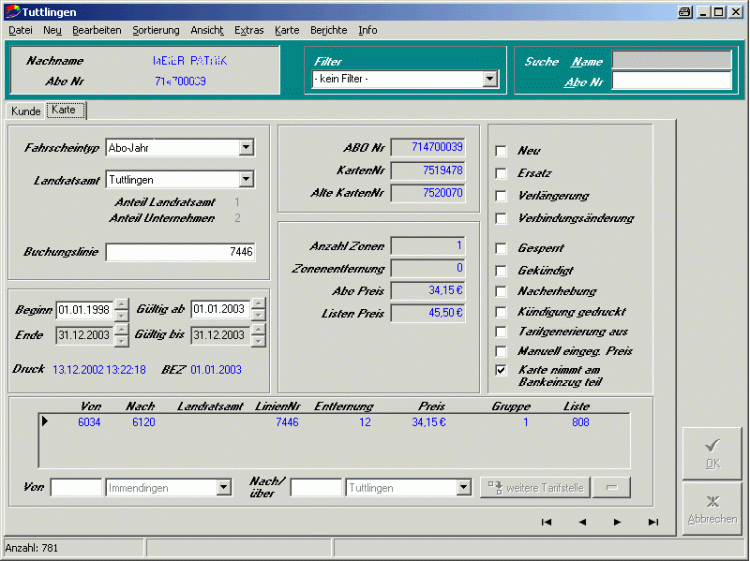Screen dimensions: 750x561
Task: Uncheck Karte nimmt am Bankeinzug teil
Action: pyautogui.click(x=501, y=370)
